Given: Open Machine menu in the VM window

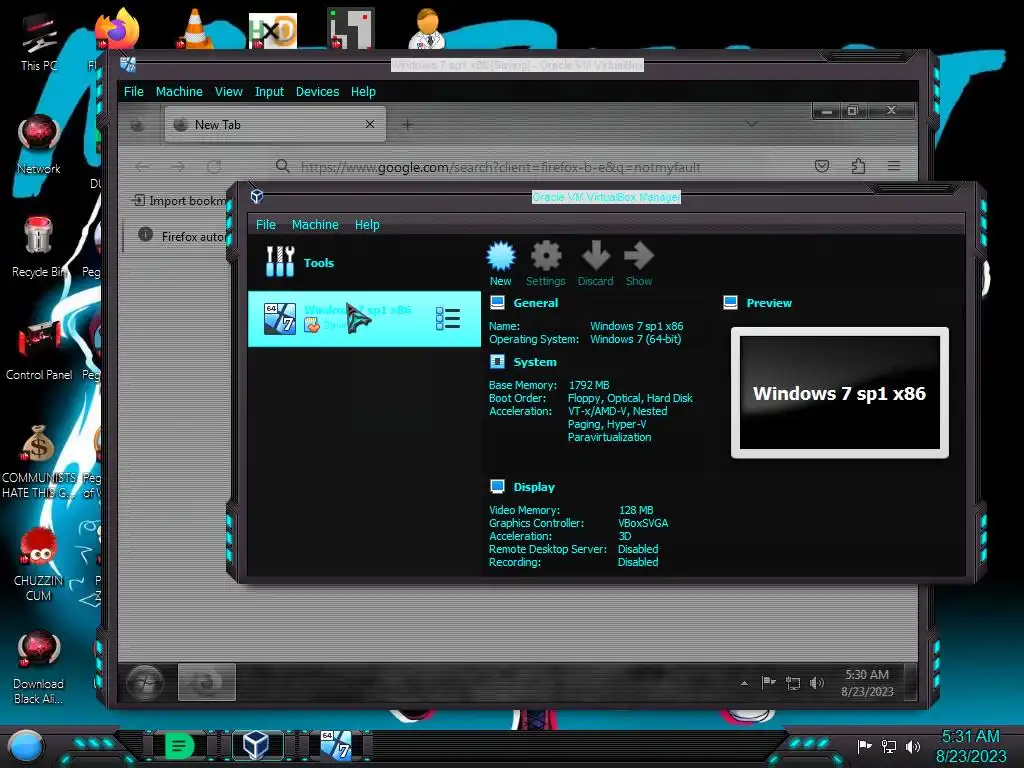Looking at the screenshot, I should 179,91.
